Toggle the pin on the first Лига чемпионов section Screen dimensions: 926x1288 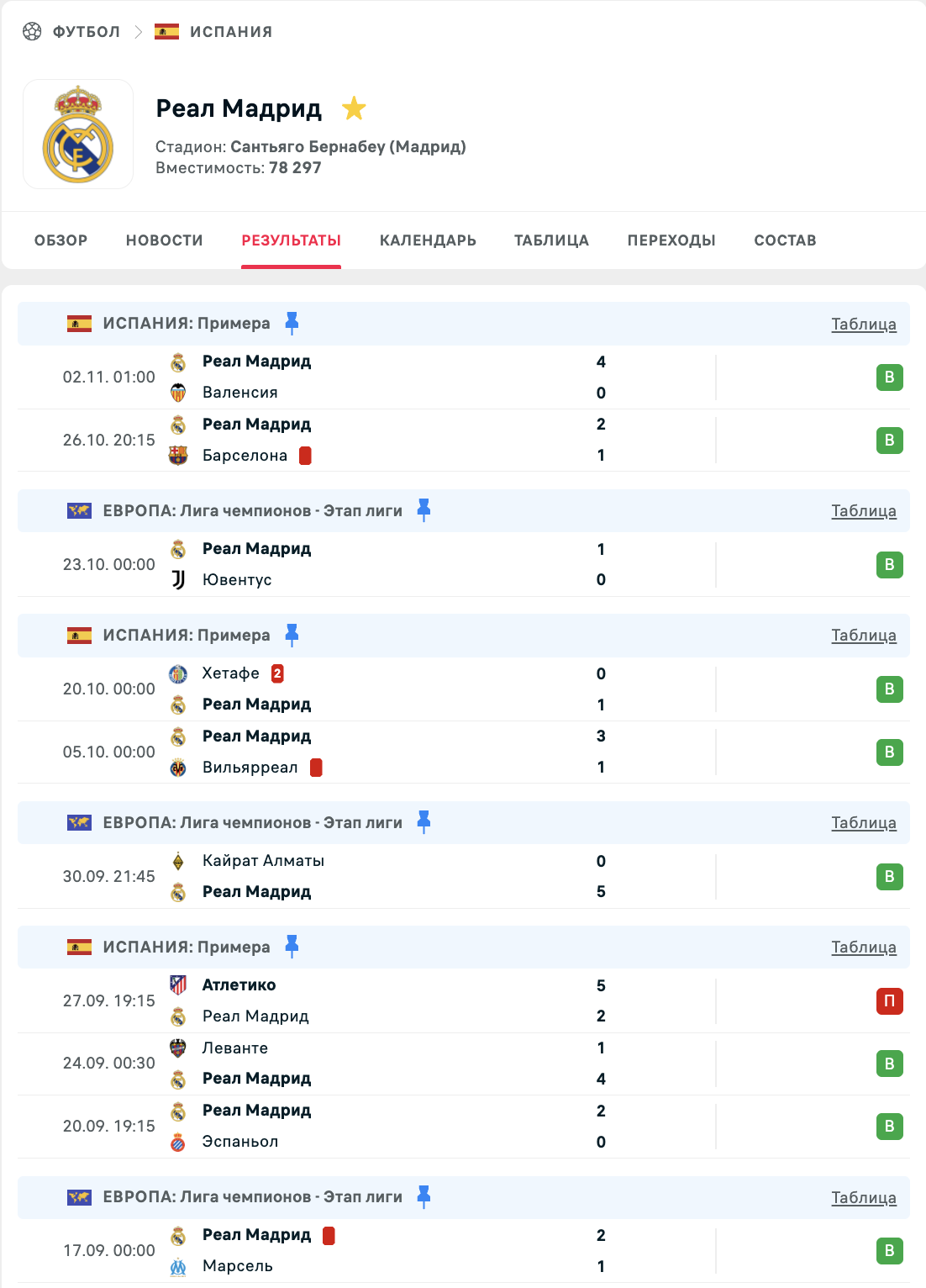[424, 510]
